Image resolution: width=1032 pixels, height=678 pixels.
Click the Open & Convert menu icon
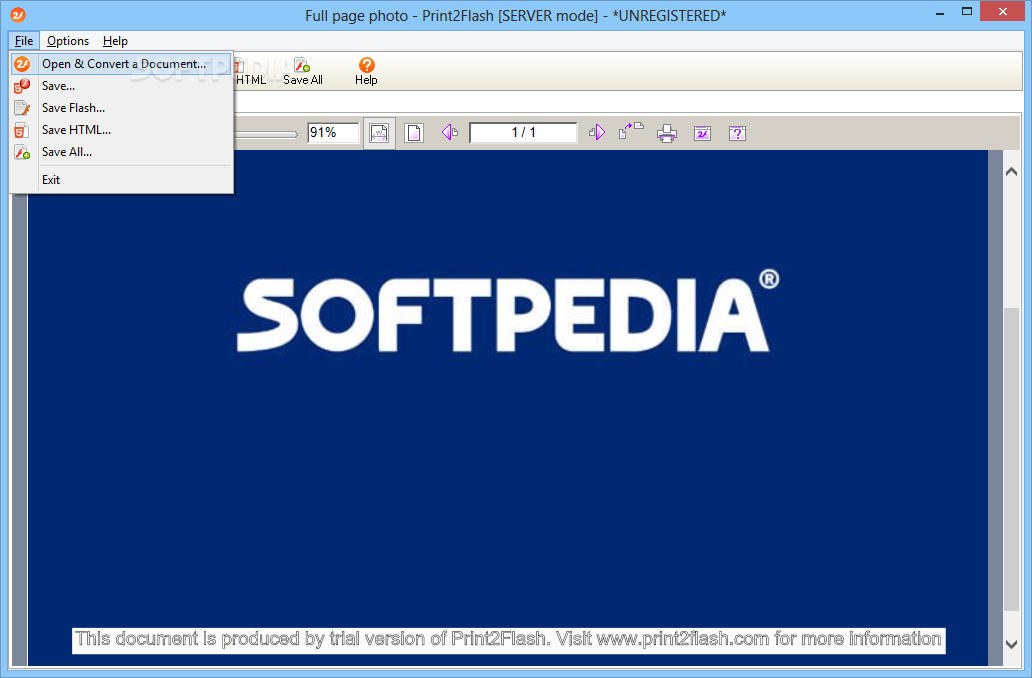point(22,64)
